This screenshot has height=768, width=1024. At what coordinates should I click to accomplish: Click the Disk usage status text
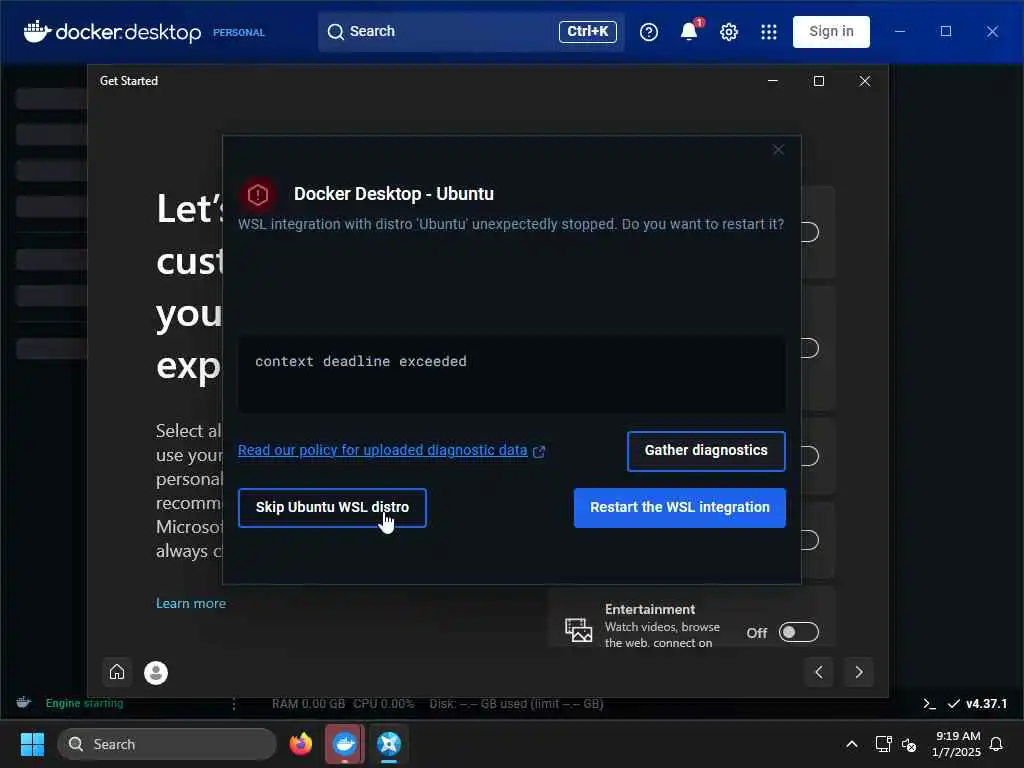pos(516,704)
